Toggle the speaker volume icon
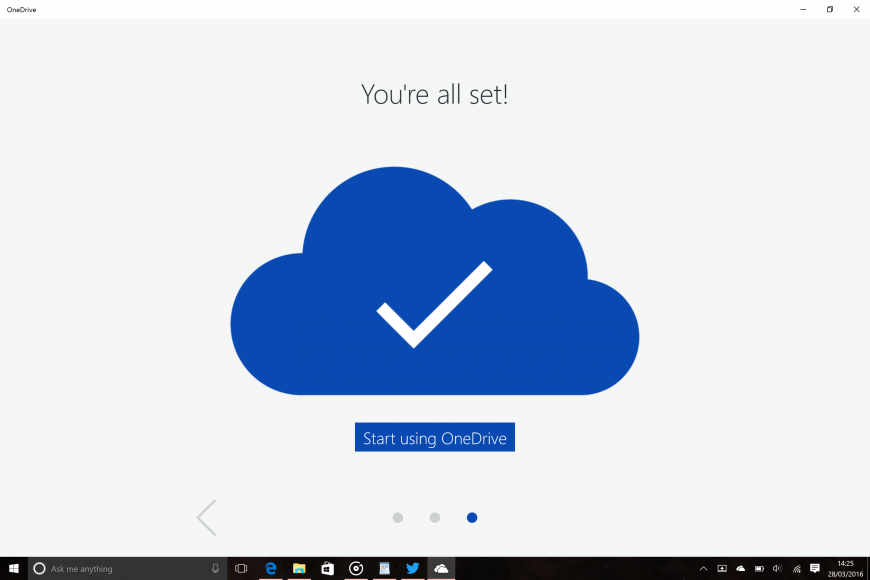Image resolution: width=870 pixels, height=580 pixels. pyautogui.click(x=777, y=568)
